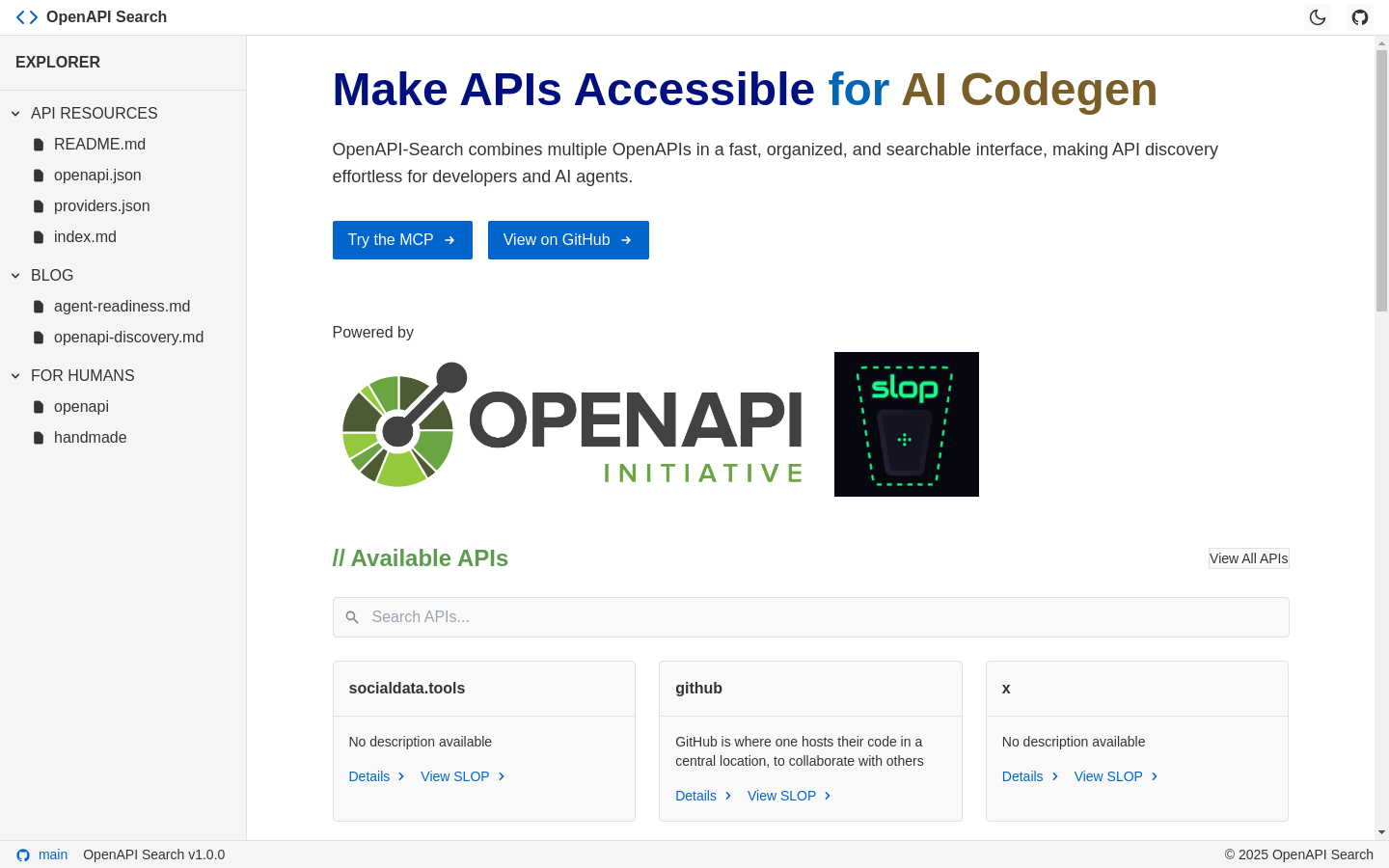Open openapi-discovery.md blog post
This screenshot has width=1389, height=868.
tap(128, 338)
